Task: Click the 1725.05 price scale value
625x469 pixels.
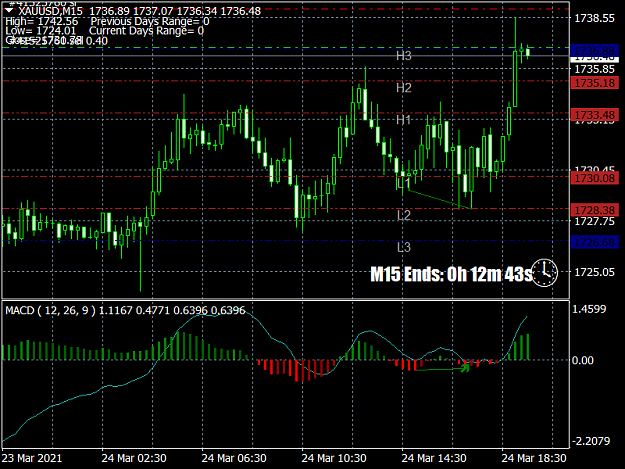Action: click(x=594, y=272)
